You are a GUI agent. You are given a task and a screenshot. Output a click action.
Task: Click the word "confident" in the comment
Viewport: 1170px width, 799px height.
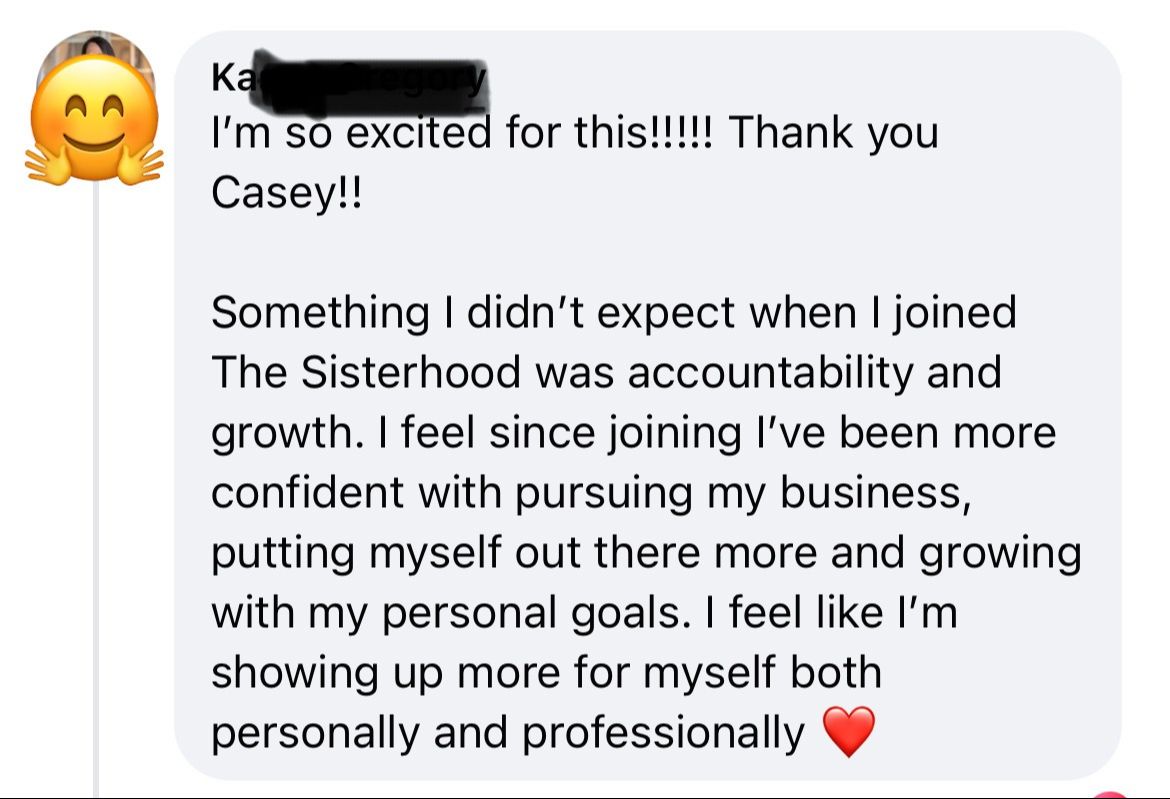pyautogui.click(x=307, y=493)
